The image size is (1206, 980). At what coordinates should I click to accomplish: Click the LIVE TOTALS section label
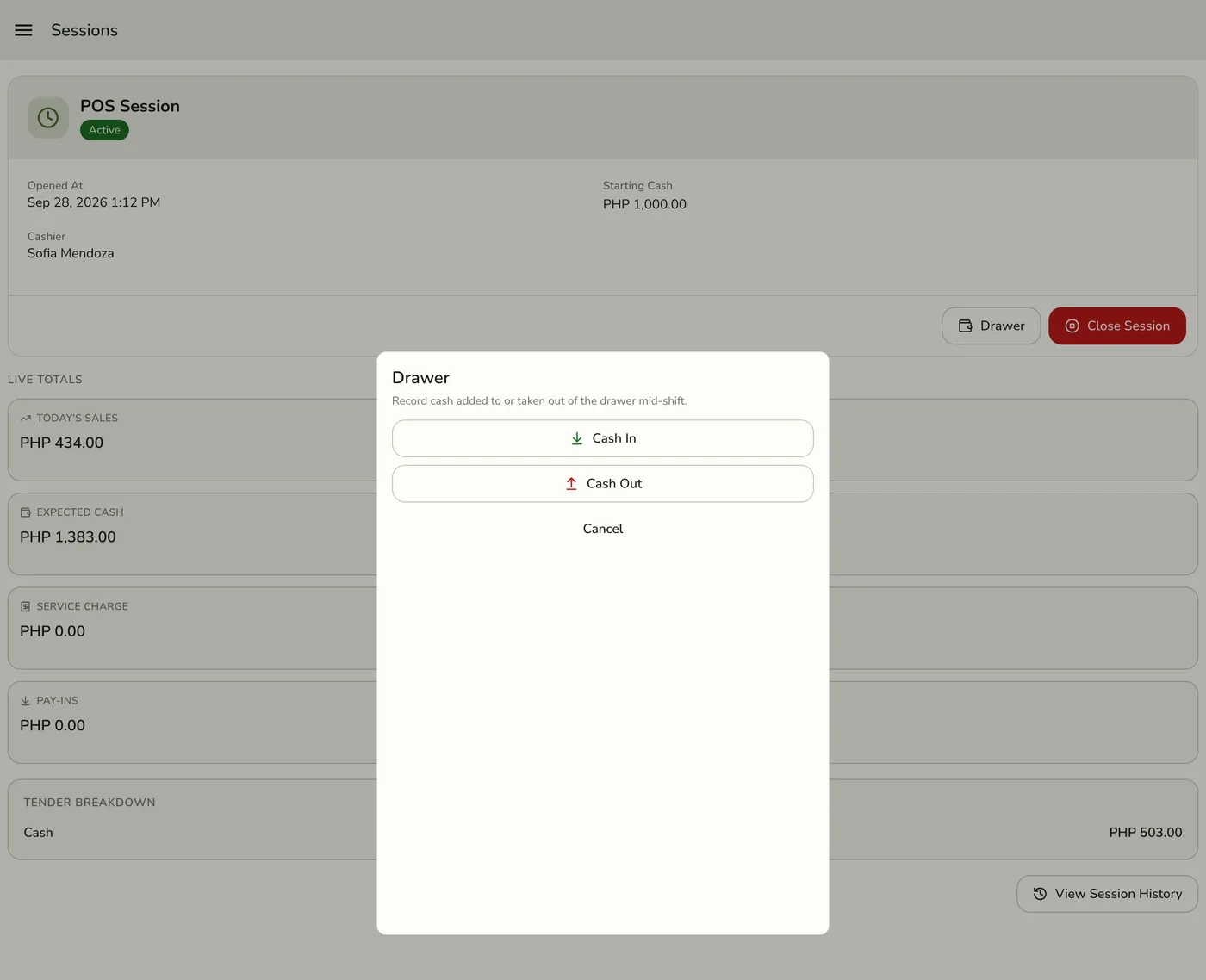pos(45,380)
